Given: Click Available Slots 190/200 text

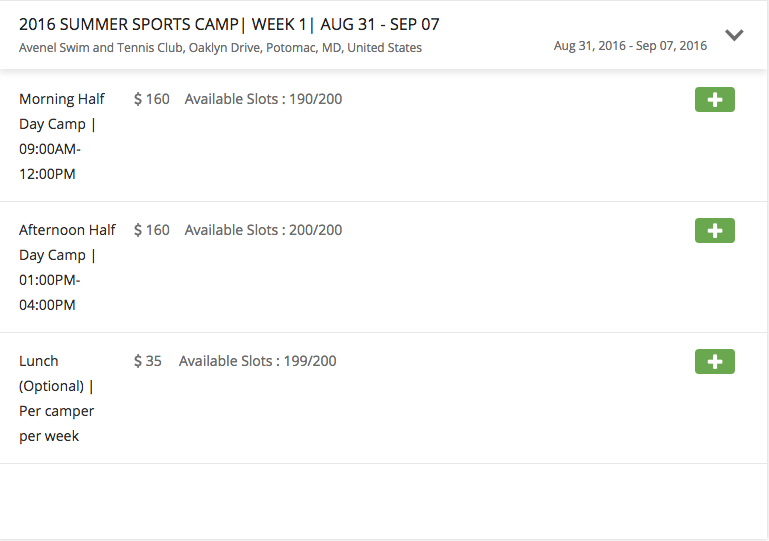Looking at the screenshot, I should point(263,99).
